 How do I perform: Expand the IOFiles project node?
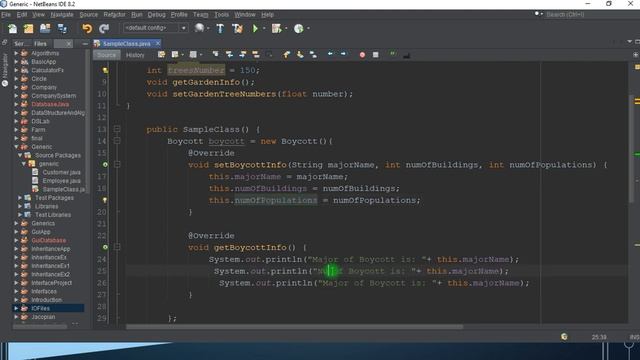point(16,308)
